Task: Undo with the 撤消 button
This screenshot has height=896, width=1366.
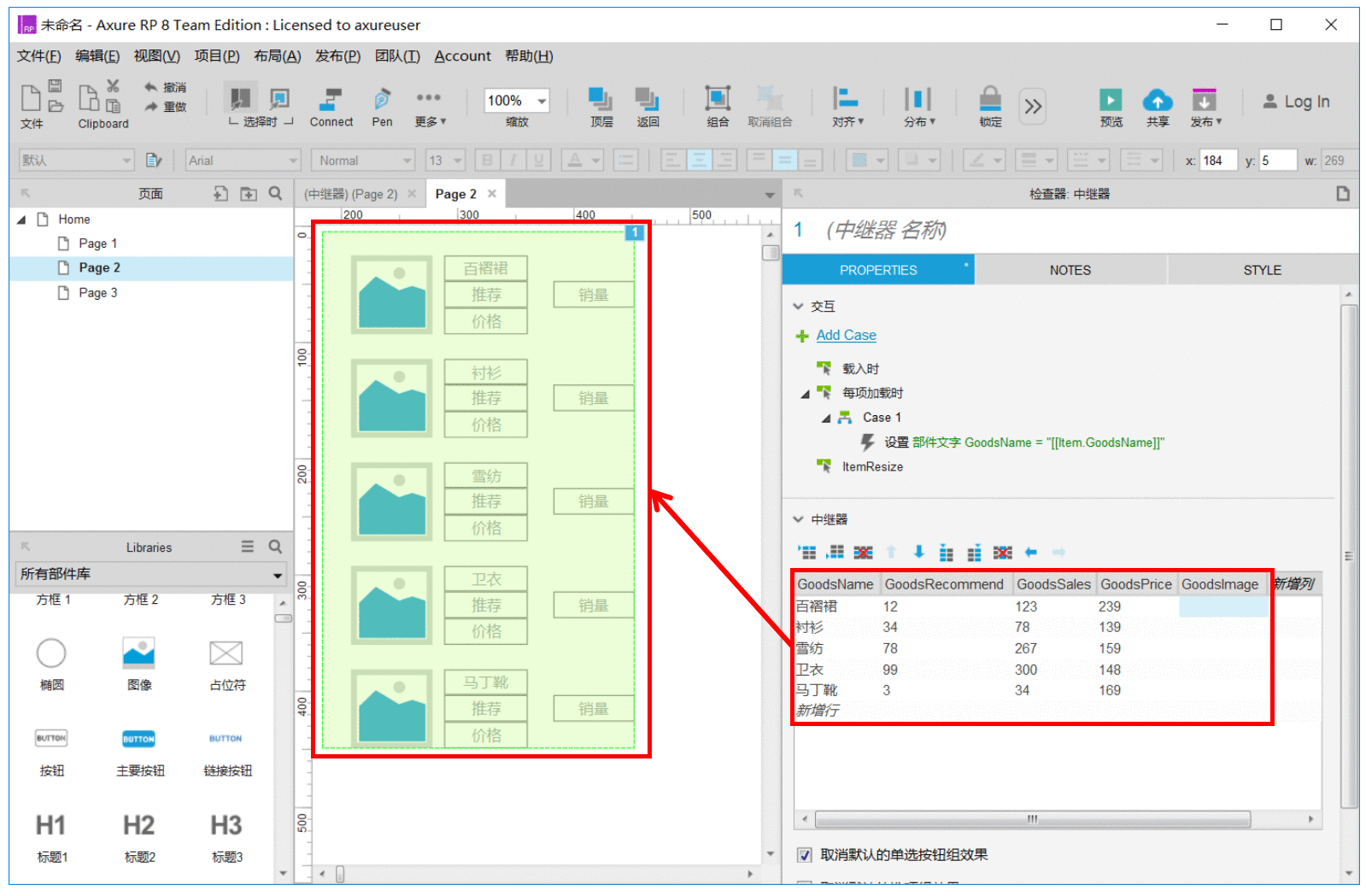Action: pyautogui.click(x=165, y=87)
